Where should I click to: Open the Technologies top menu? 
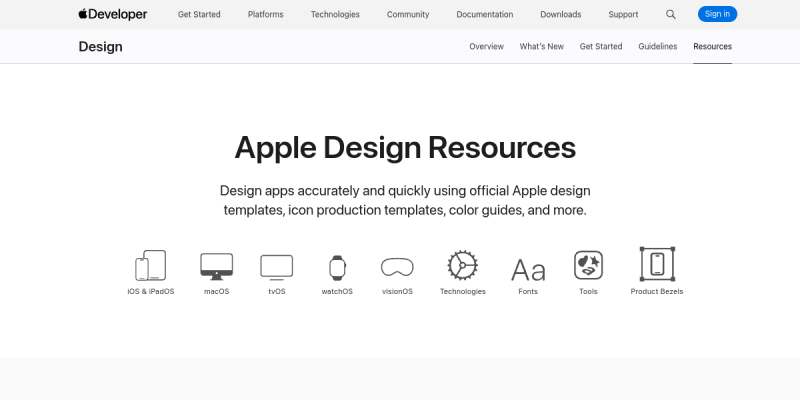click(x=335, y=14)
